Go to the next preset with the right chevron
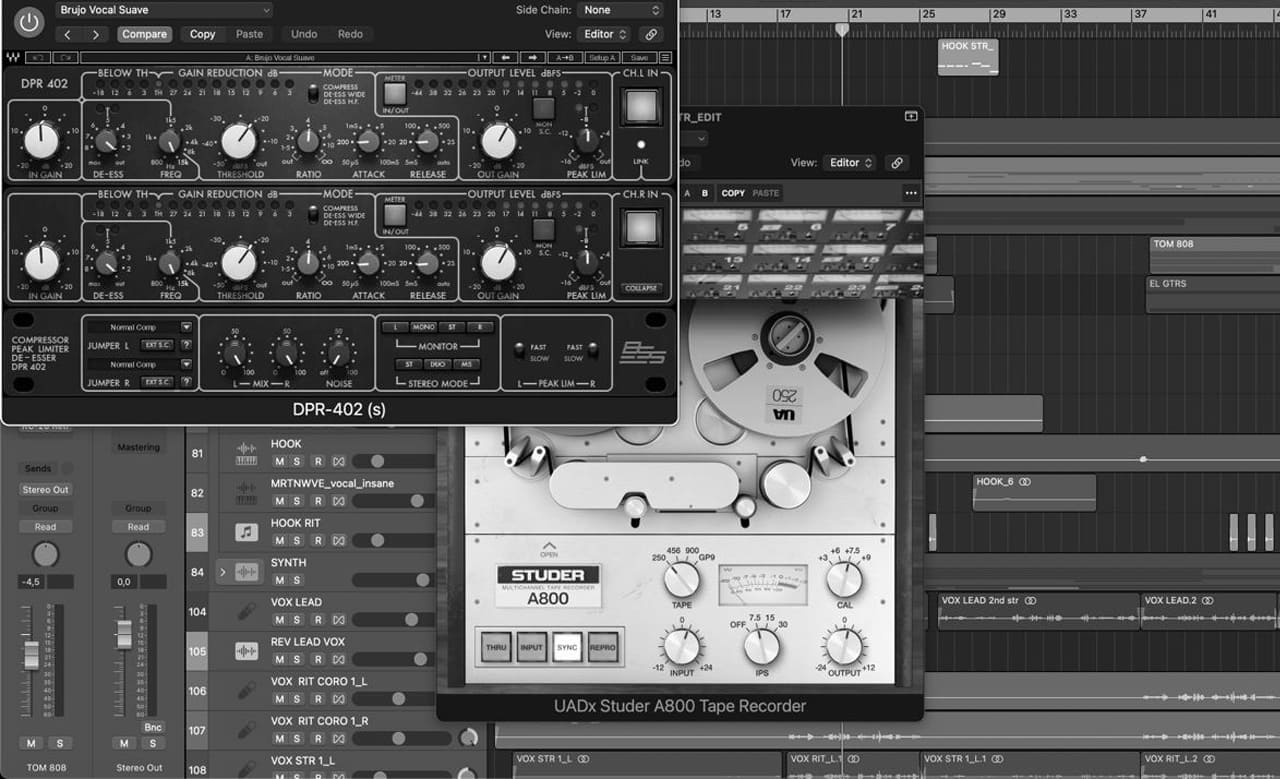The height and width of the screenshot is (779, 1280). (x=95, y=34)
